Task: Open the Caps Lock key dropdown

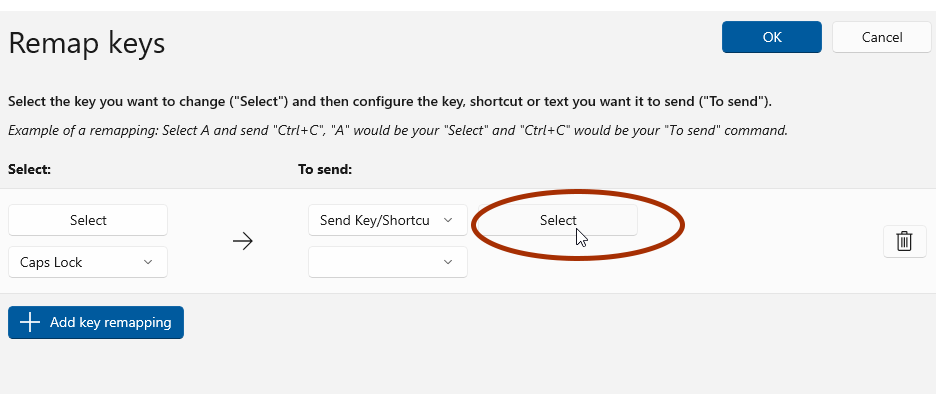Action: [x=88, y=262]
